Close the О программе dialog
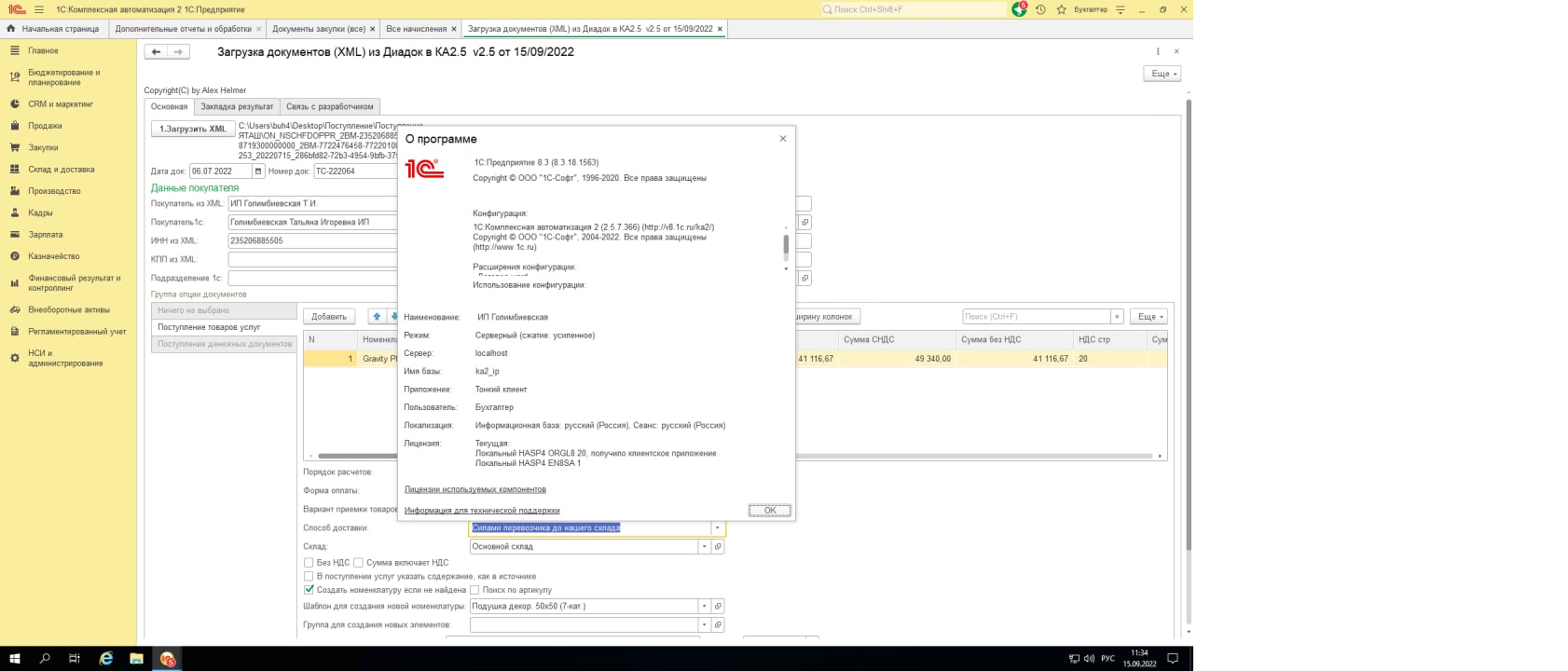1568x671 pixels. click(x=783, y=139)
